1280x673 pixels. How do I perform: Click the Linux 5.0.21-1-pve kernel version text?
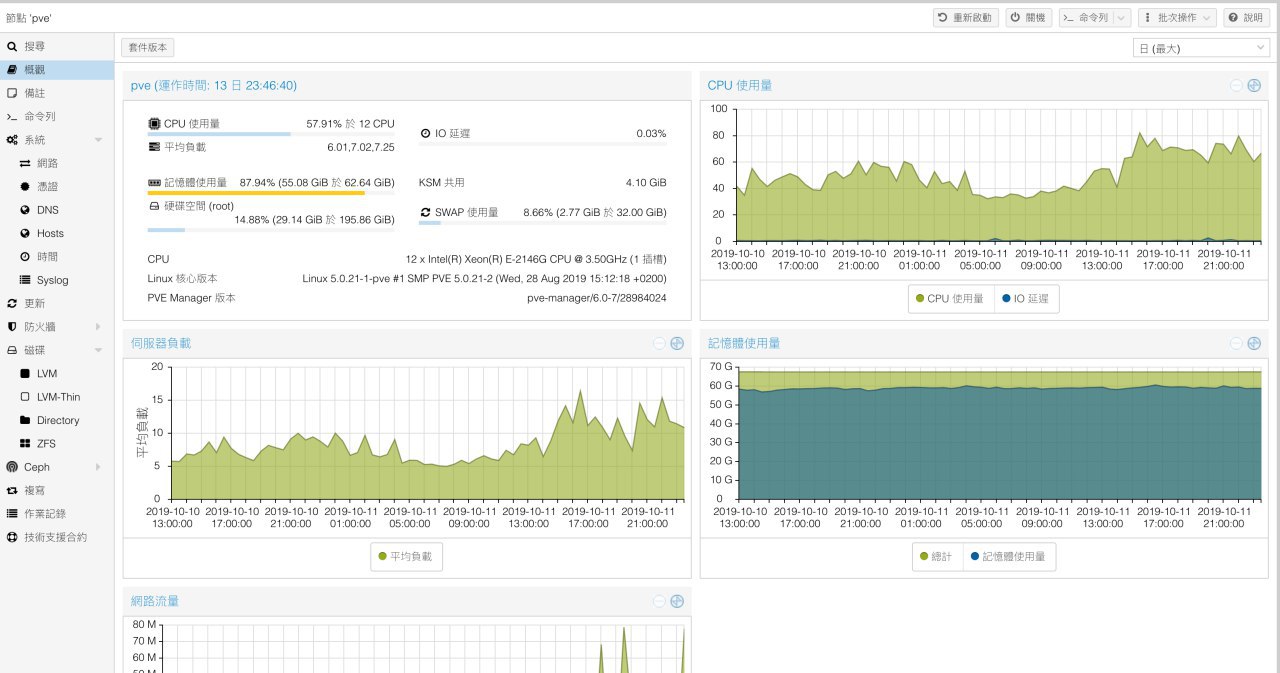[x=484, y=278]
